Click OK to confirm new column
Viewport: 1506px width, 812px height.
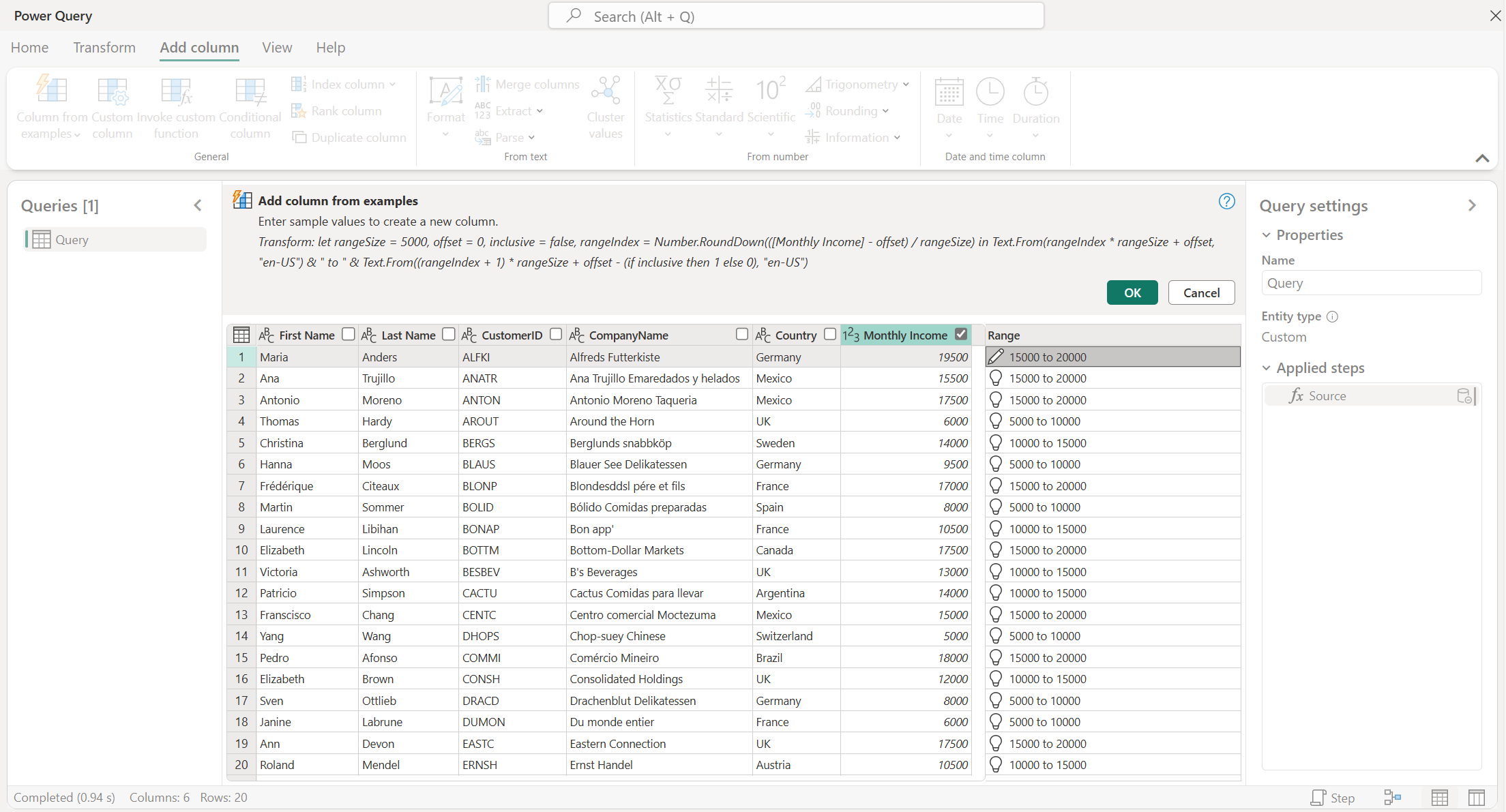[x=1131, y=292]
